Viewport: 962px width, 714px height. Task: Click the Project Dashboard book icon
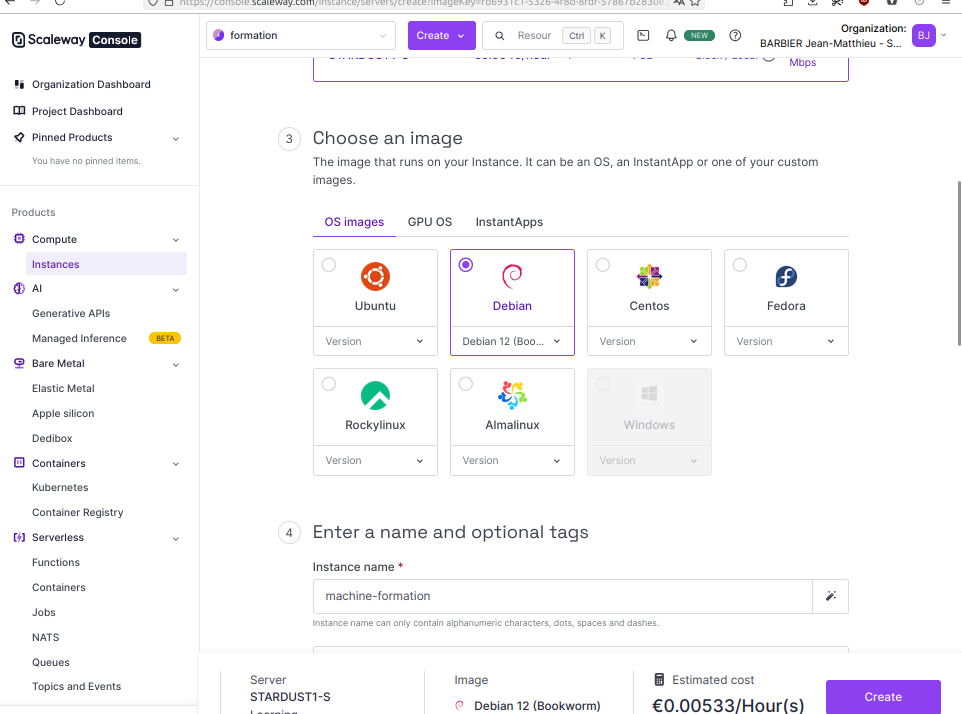(x=19, y=111)
